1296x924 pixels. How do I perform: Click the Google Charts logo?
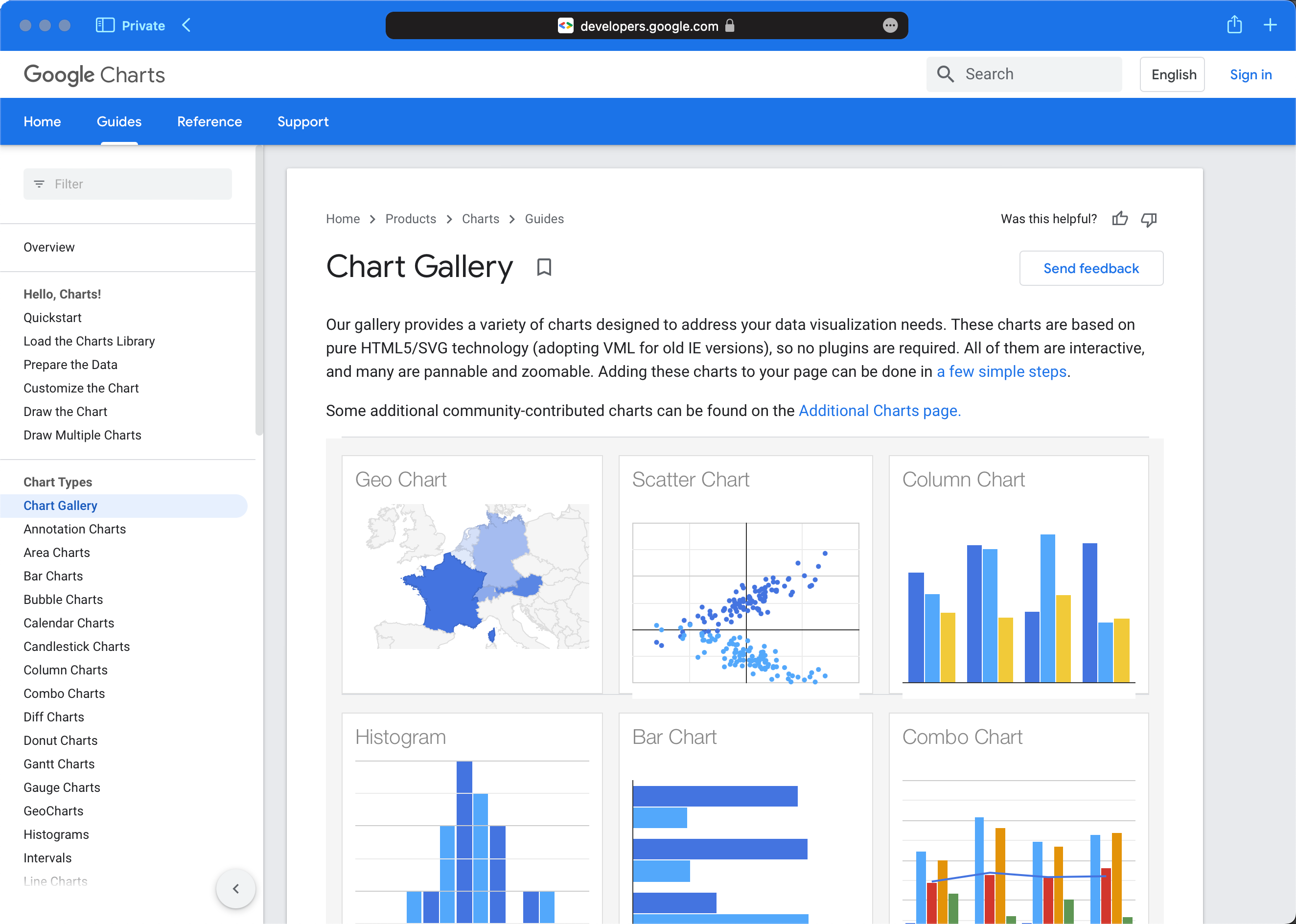(94, 74)
